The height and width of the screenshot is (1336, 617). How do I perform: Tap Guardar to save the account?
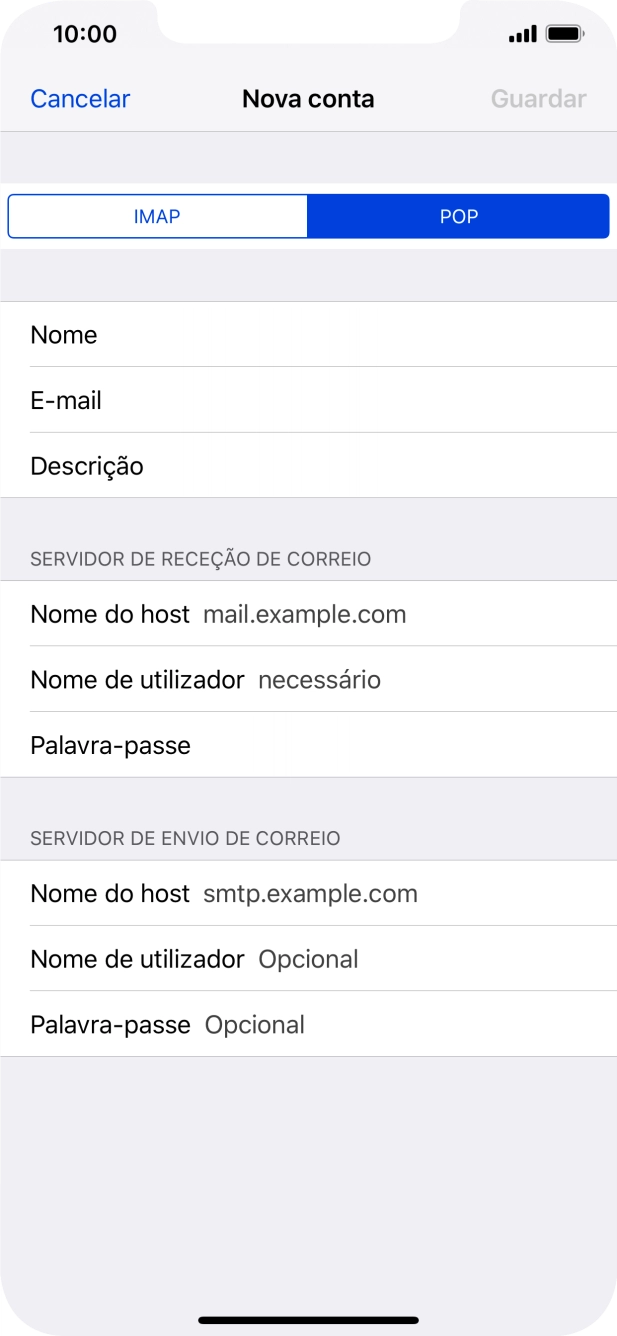pyautogui.click(x=538, y=98)
